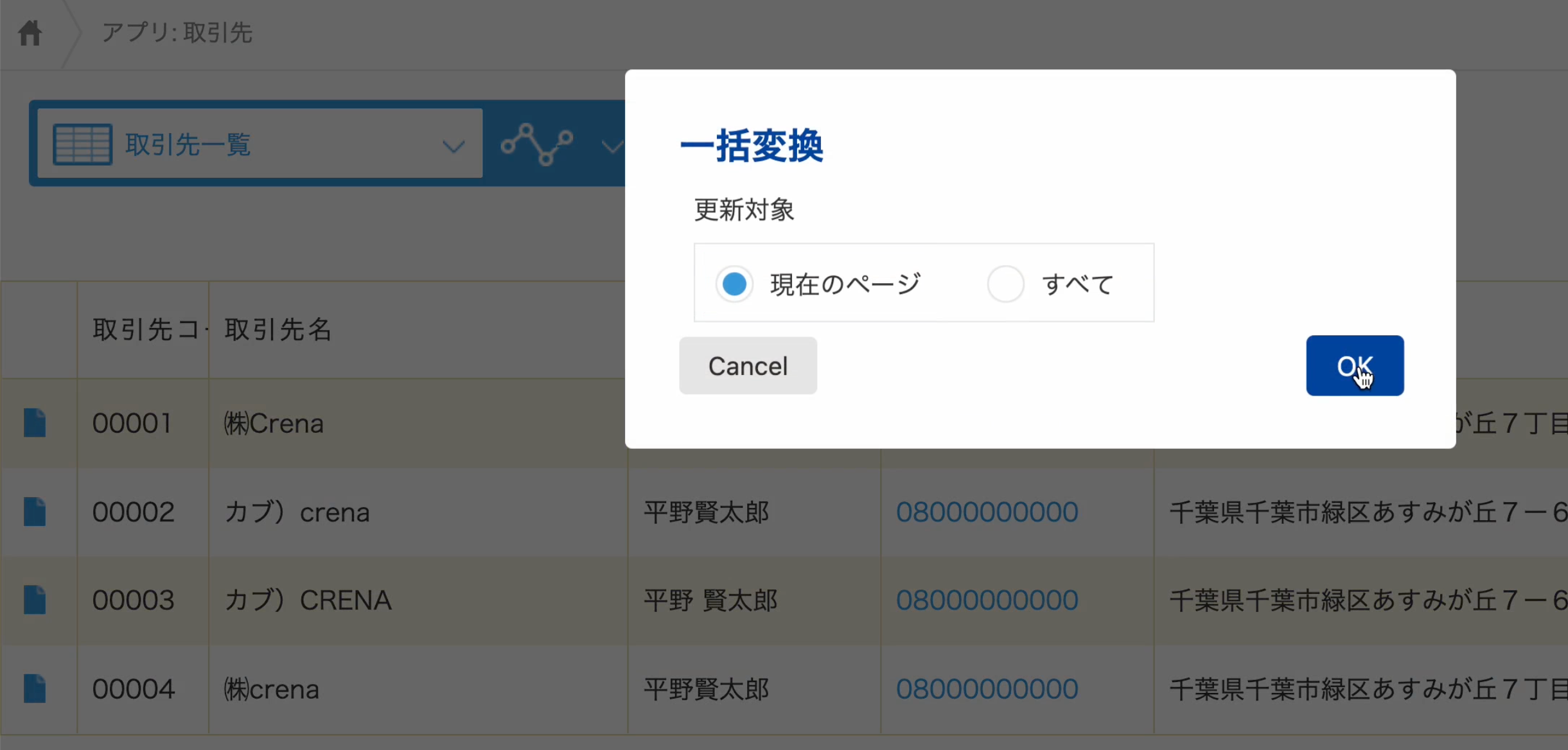The width and height of the screenshot is (1568, 750).
Task: Open the アプリ: 取引先 breadcrumb
Action: [x=177, y=33]
